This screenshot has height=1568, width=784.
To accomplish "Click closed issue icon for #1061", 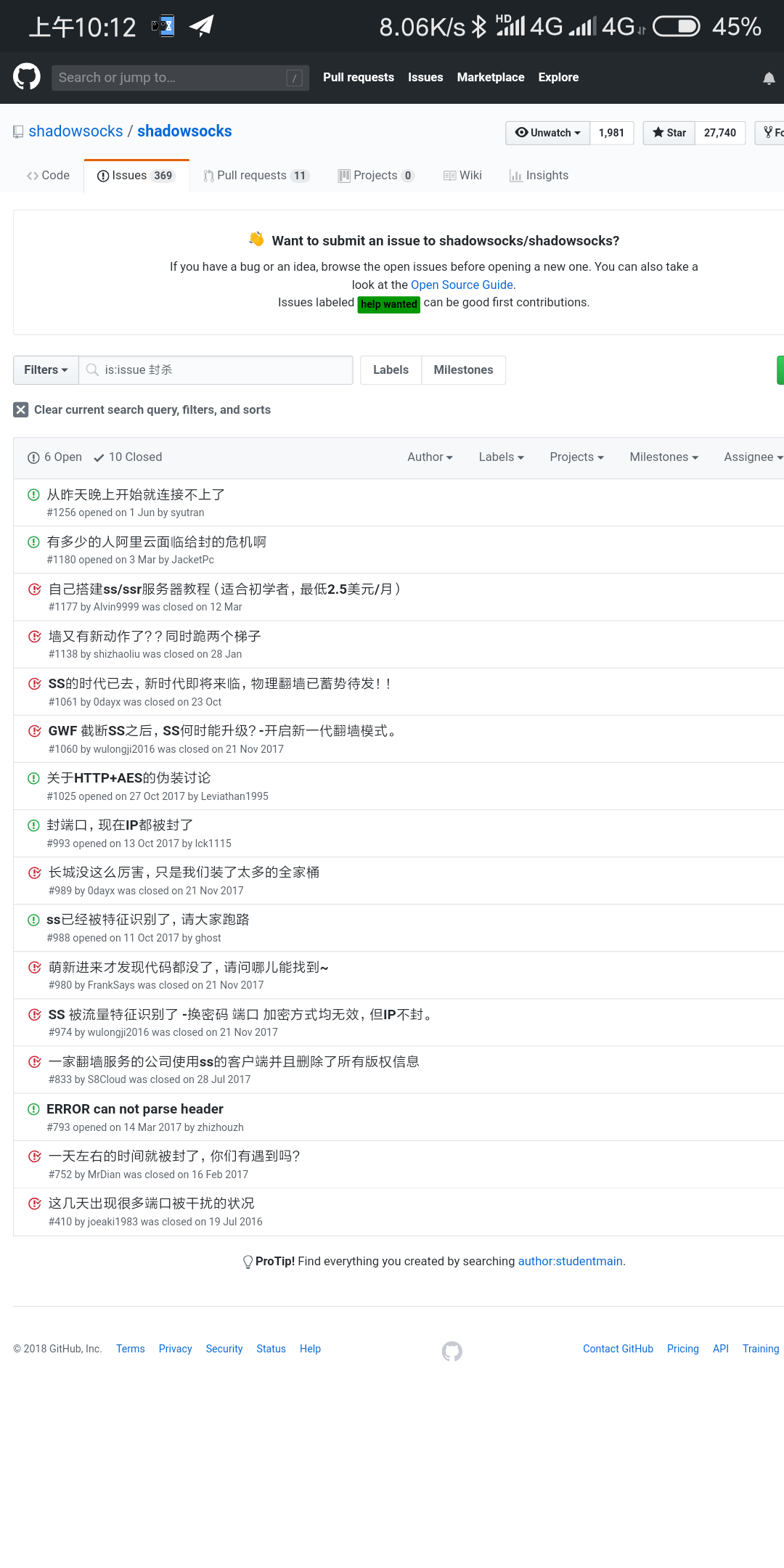I will [x=34, y=684].
